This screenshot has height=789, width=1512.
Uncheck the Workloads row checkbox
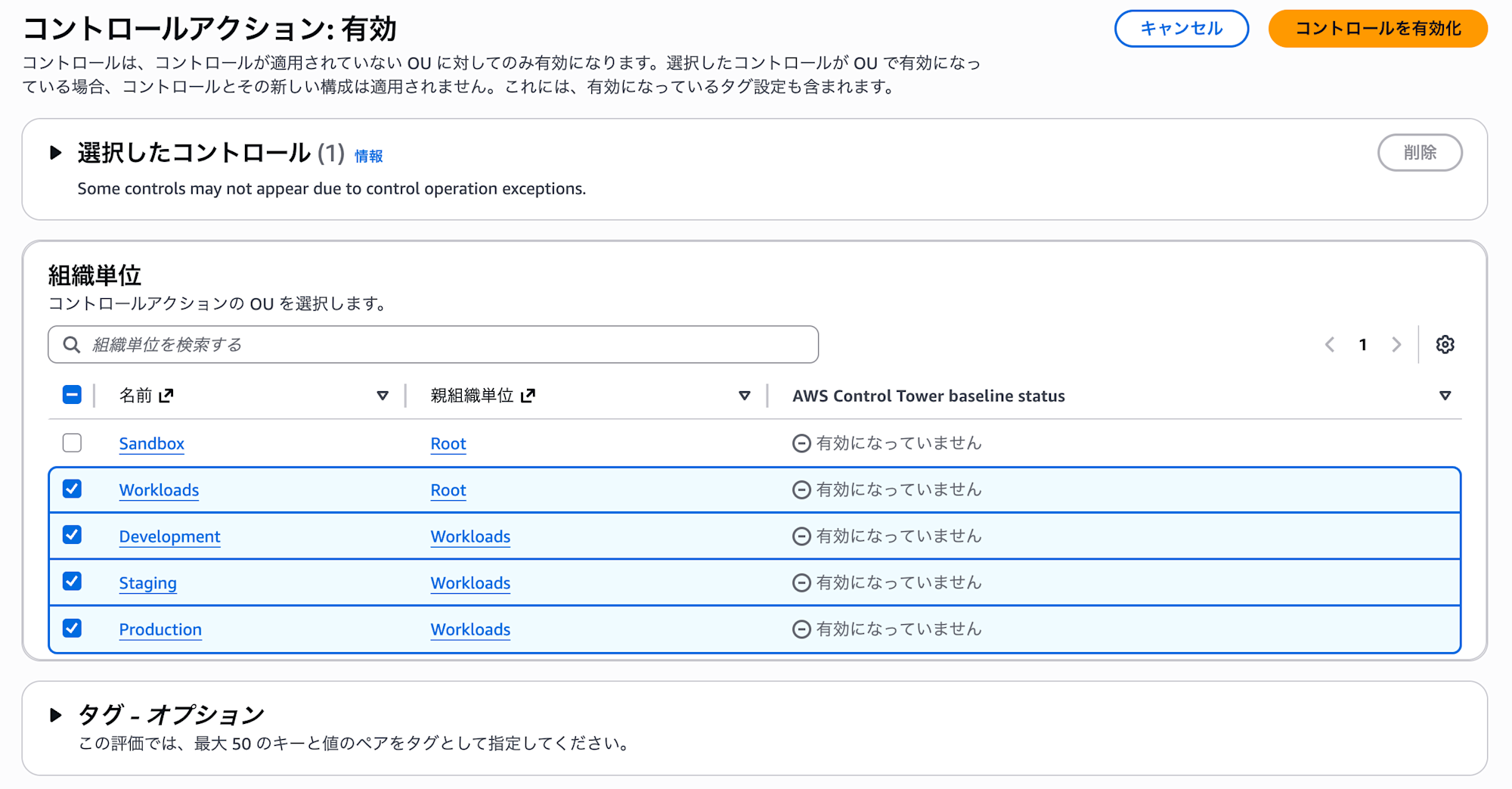click(72, 489)
